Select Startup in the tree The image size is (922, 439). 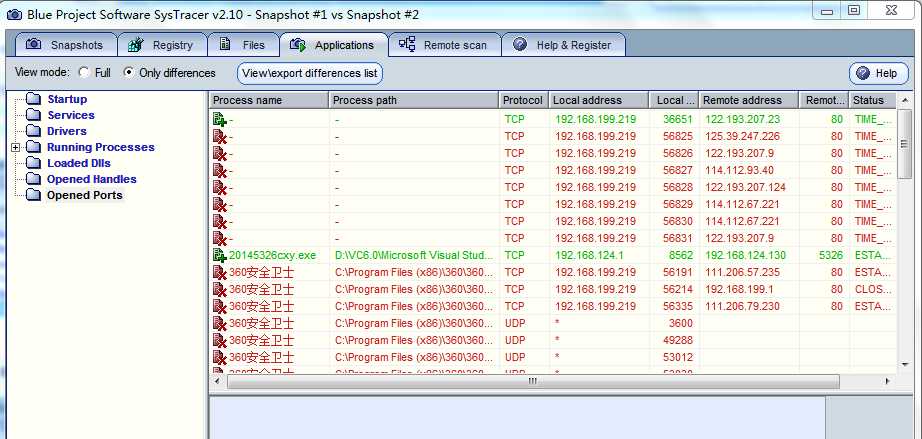(67, 99)
